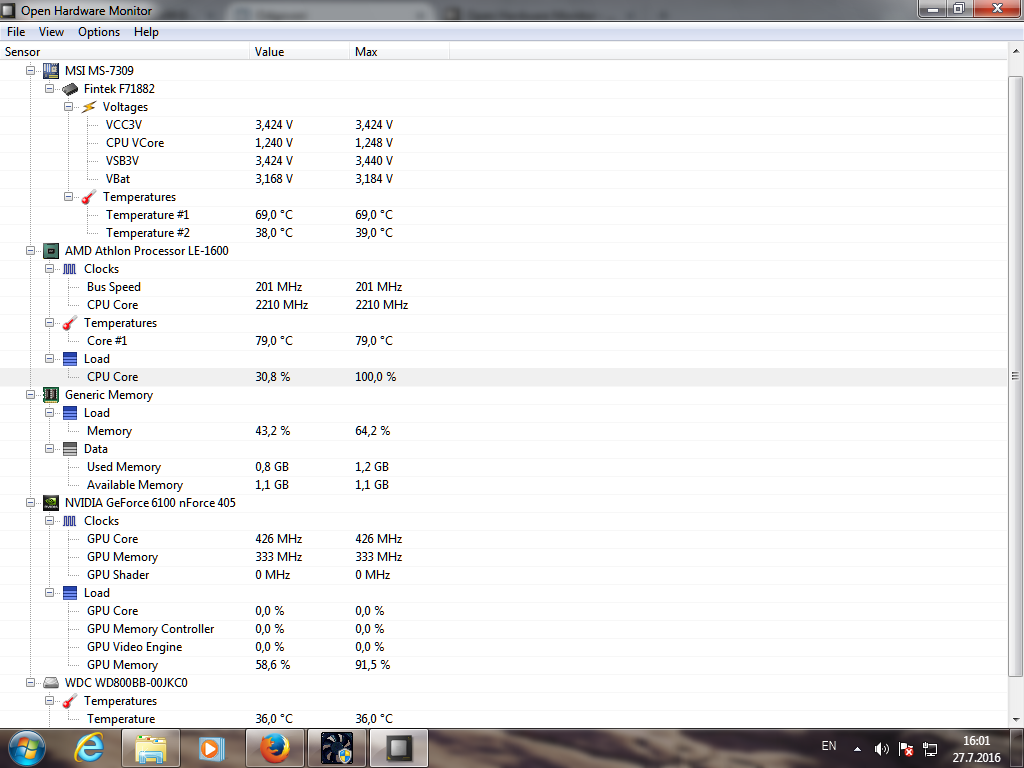
Task: Select the Available Memory row
Action: (503, 485)
